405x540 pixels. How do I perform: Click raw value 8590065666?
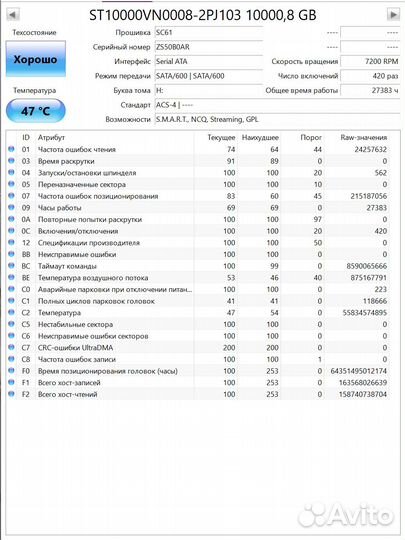click(367, 266)
